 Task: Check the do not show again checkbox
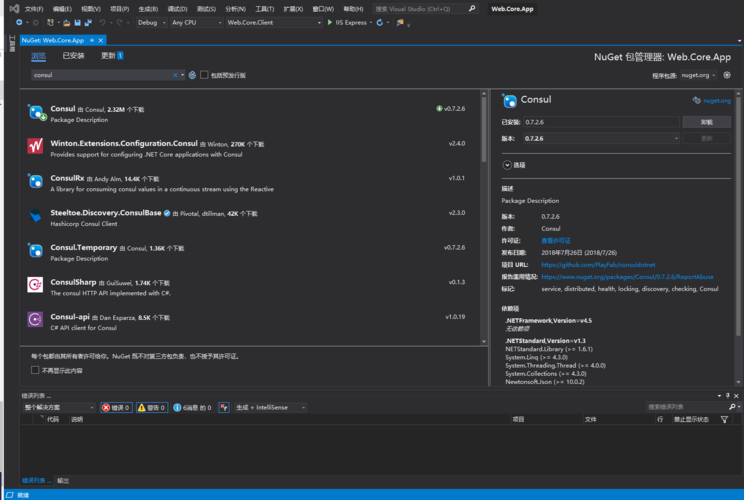(35, 370)
